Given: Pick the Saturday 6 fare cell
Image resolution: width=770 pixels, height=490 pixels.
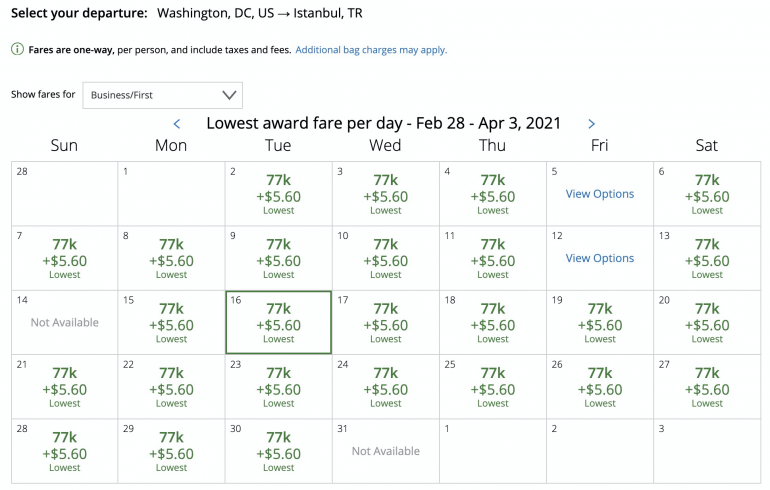Looking at the screenshot, I should [706, 195].
